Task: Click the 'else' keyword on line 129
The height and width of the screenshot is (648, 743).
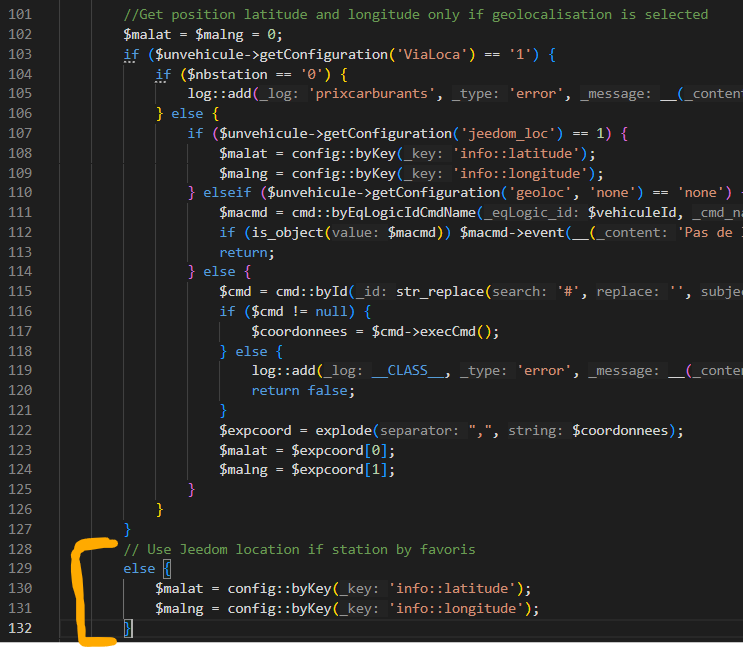Action: [139, 569]
